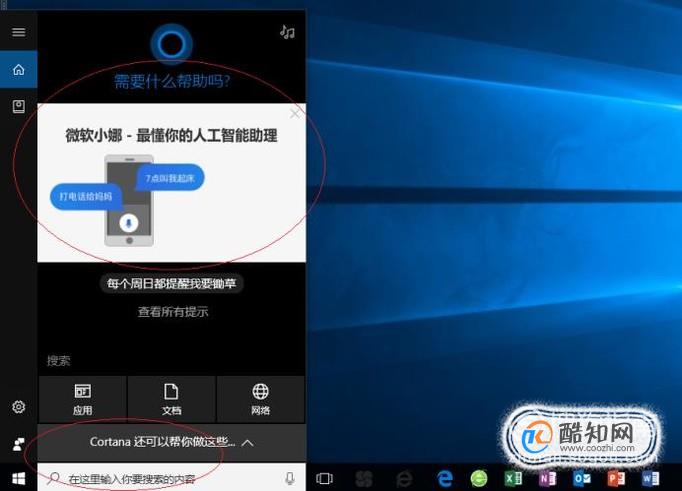Launch PowerPoint from taskbar

point(616,478)
